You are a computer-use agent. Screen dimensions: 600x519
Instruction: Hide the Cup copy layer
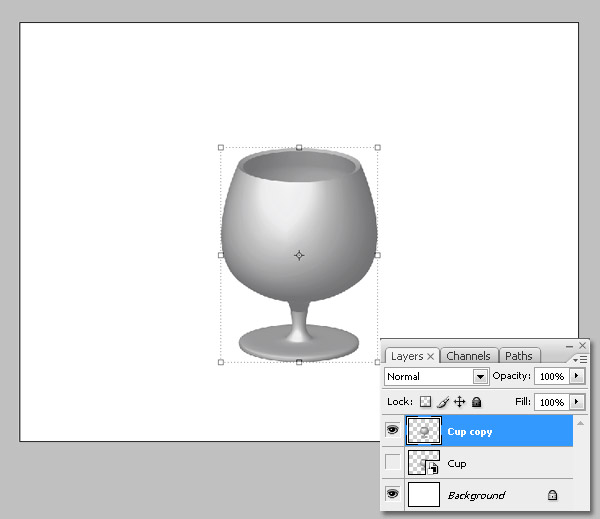point(393,430)
